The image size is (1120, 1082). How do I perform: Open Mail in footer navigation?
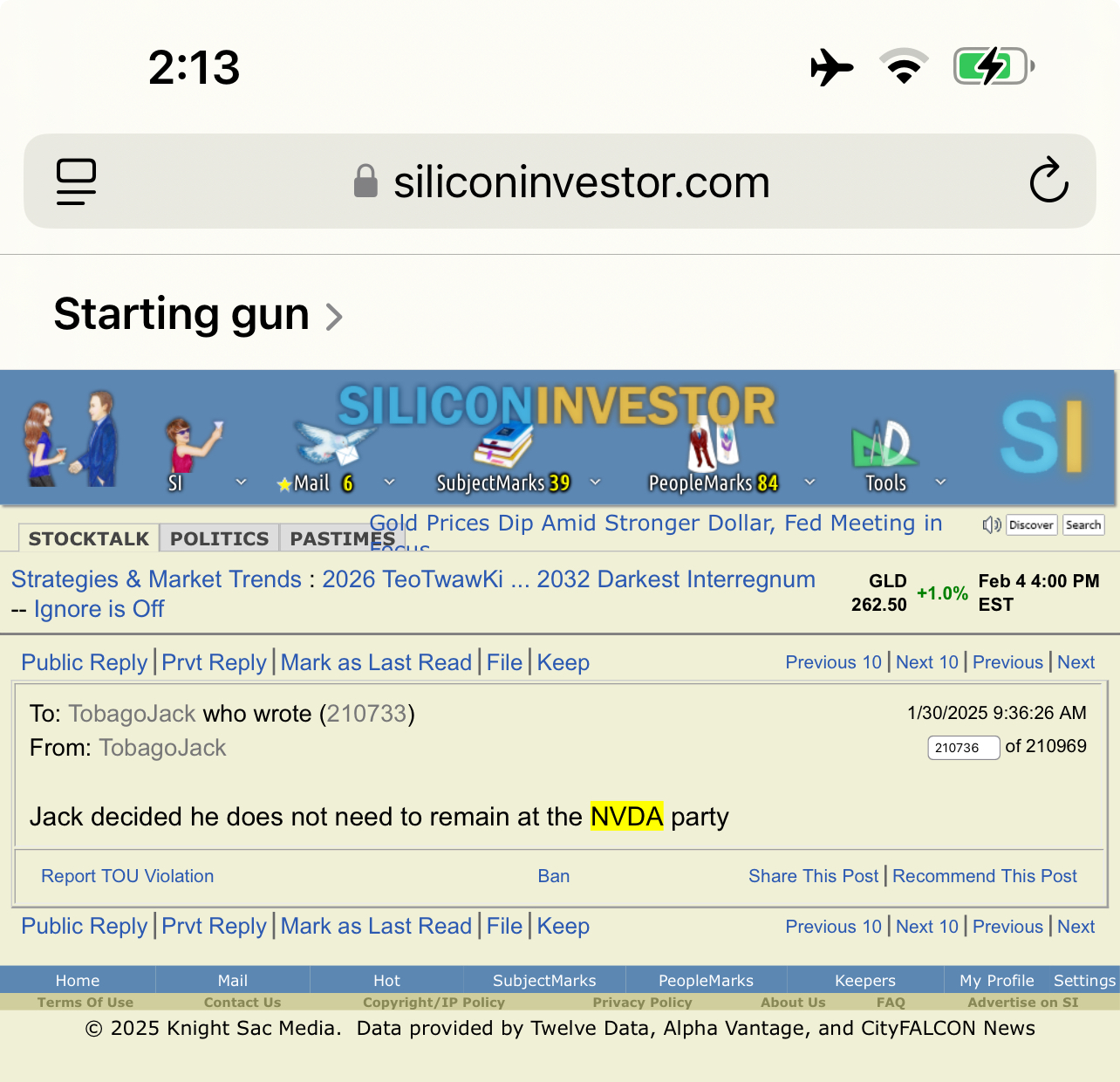[233, 981]
